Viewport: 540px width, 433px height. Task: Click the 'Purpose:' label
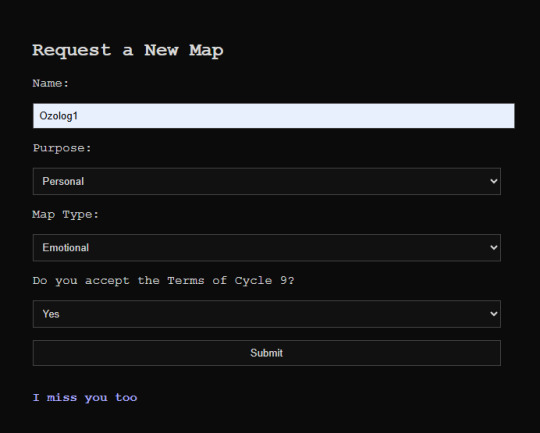point(62,148)
